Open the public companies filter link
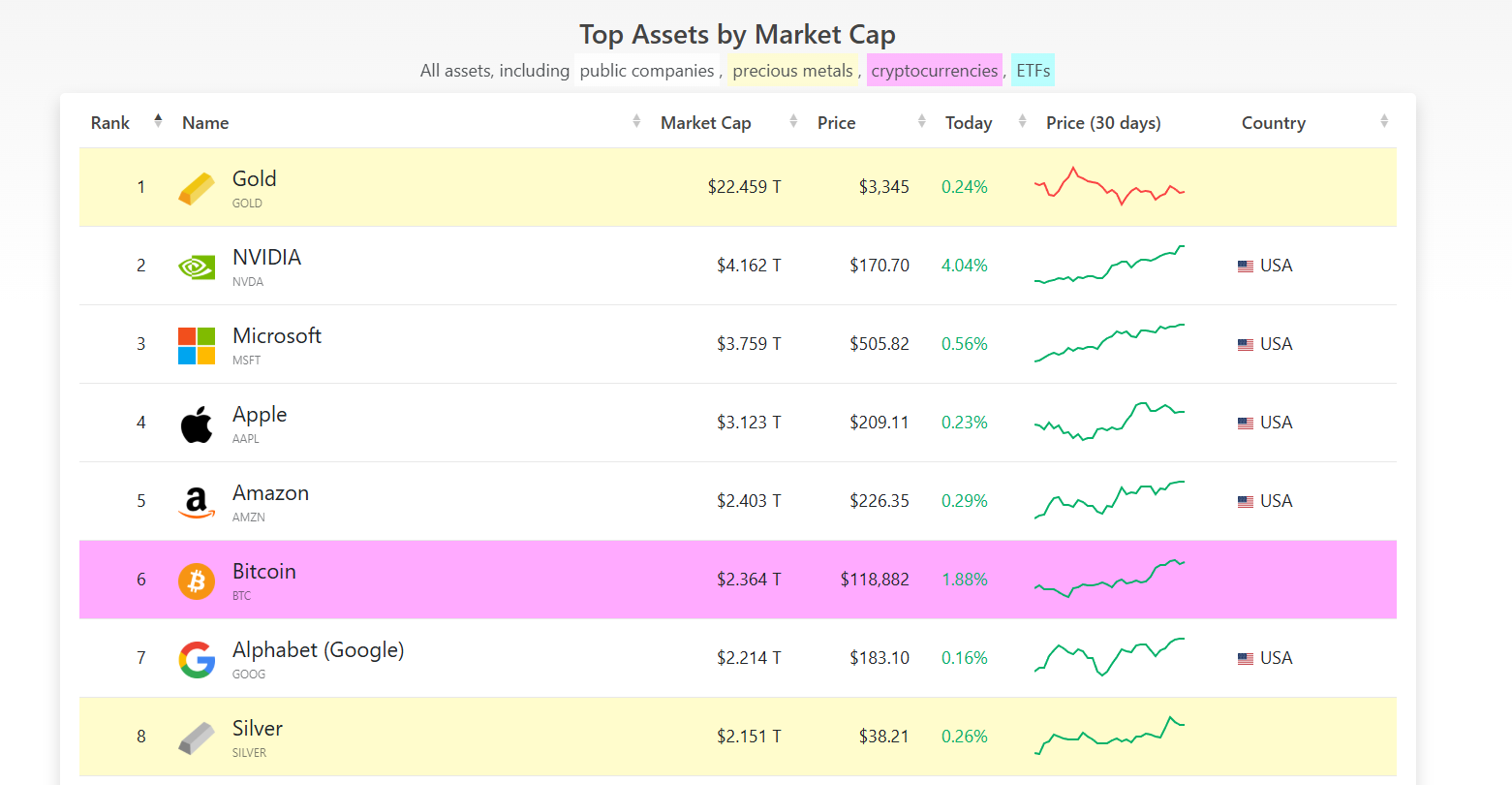Image resolution: width=1512 pixels, height=785 pixels. (647, 71)
